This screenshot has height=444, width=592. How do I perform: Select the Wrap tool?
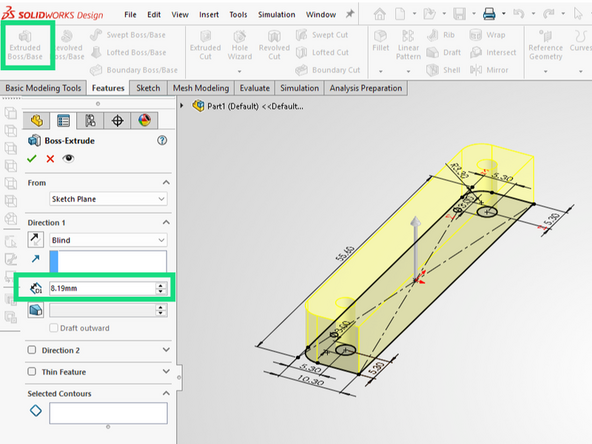pos(487,35)
